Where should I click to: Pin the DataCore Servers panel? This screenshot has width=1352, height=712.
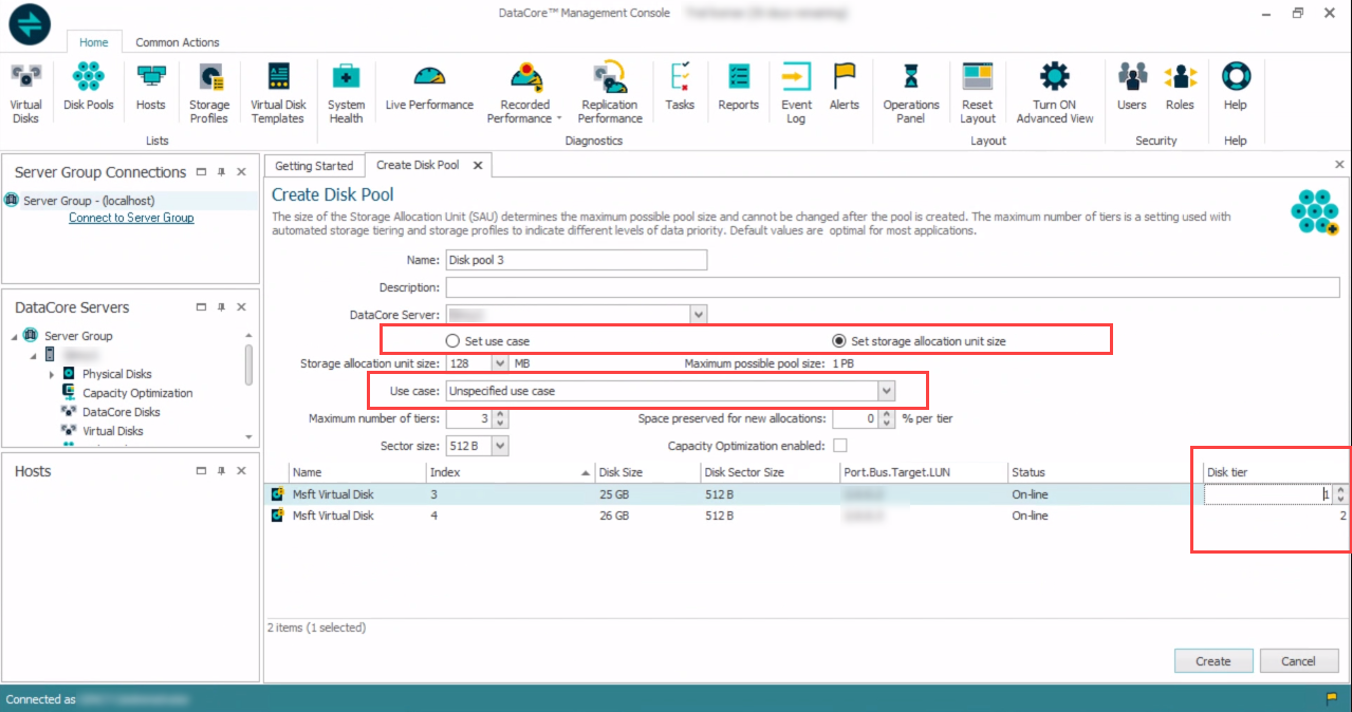point(221,307)
